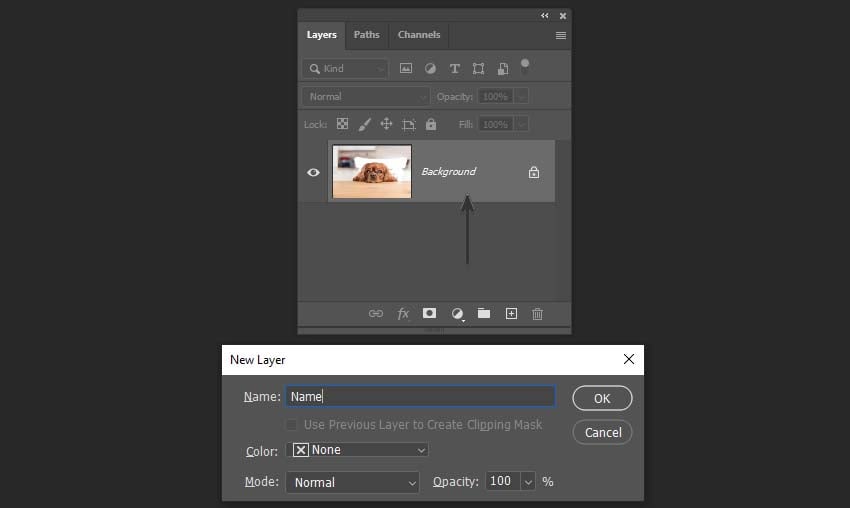Select the Background layer thumbnail
Viewport: 850px width, 508px height.
coord(372,171)
